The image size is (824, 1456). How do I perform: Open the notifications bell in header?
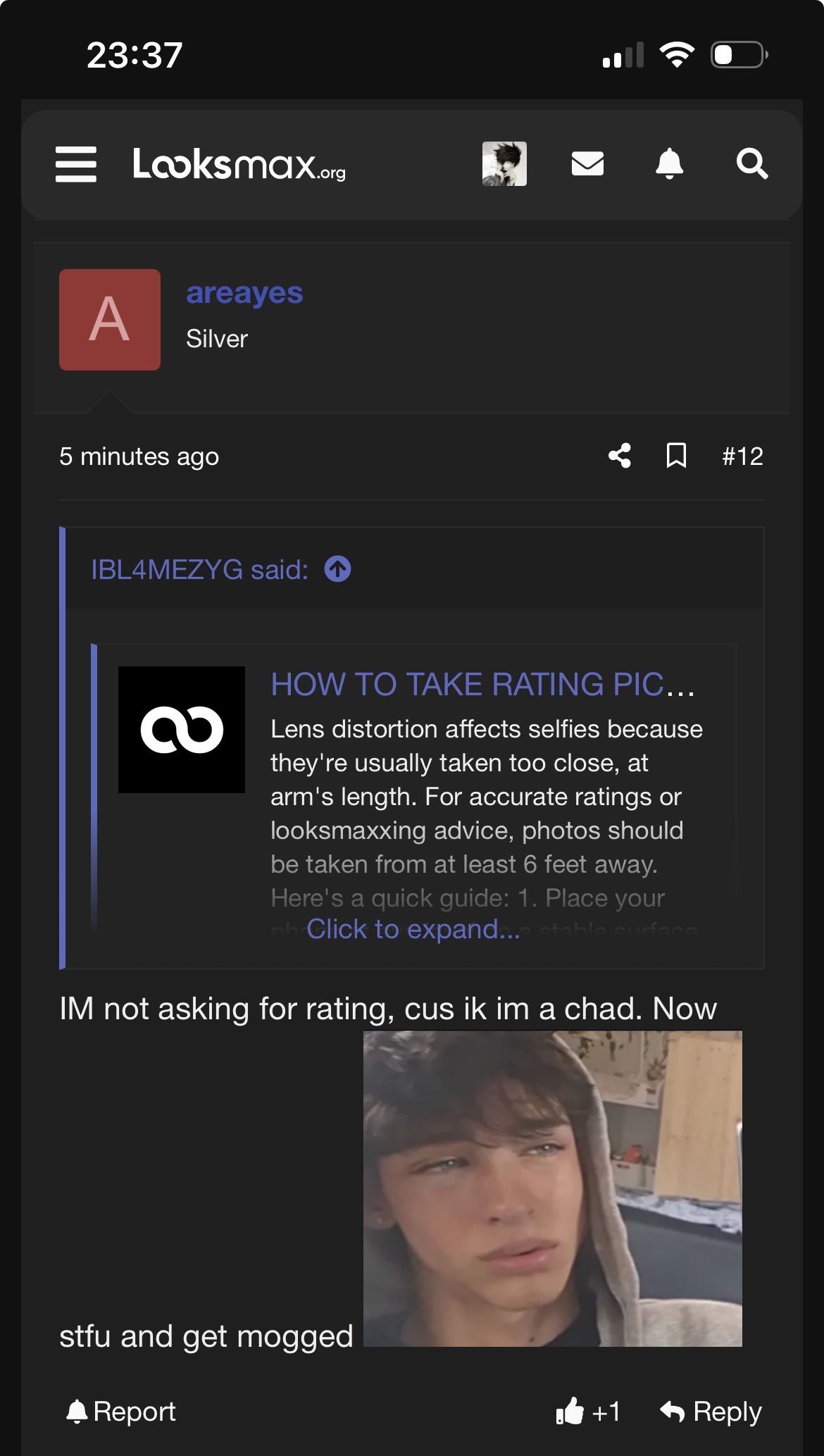click(x=669, y=164)
